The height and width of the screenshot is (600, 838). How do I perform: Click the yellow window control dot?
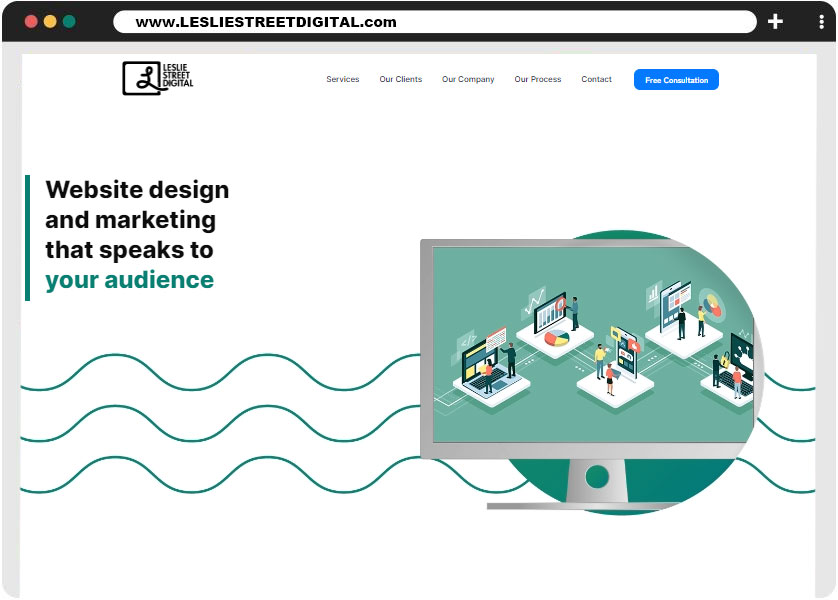tap(50, 22)
